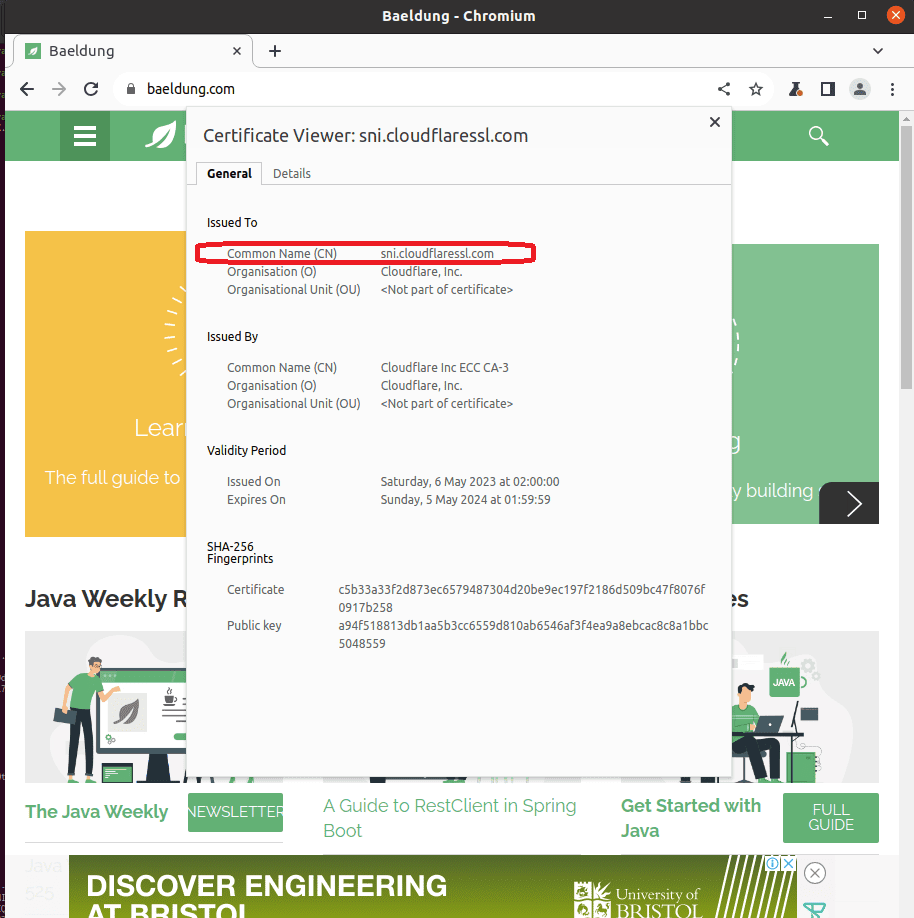Viewport: 914px width, 918px height.
Task: Switch to the Details tab
Action: 291,173
